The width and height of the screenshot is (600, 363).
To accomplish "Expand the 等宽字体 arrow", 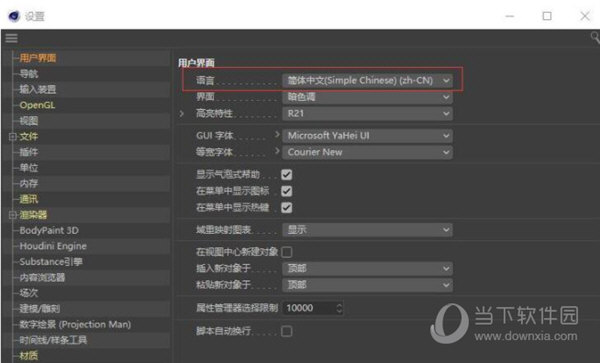I will click(277, 151).
